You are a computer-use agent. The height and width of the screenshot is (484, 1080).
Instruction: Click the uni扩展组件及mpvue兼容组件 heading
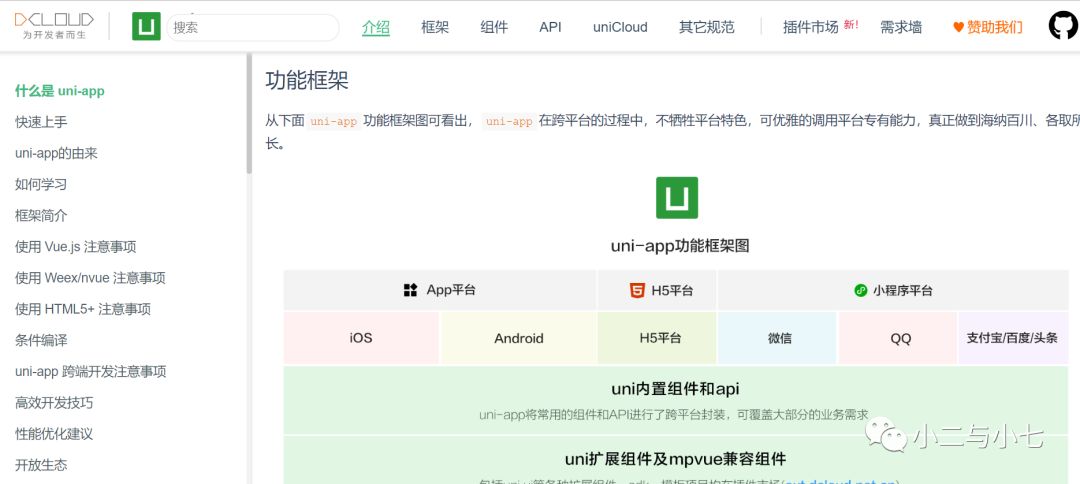point(676,459)
